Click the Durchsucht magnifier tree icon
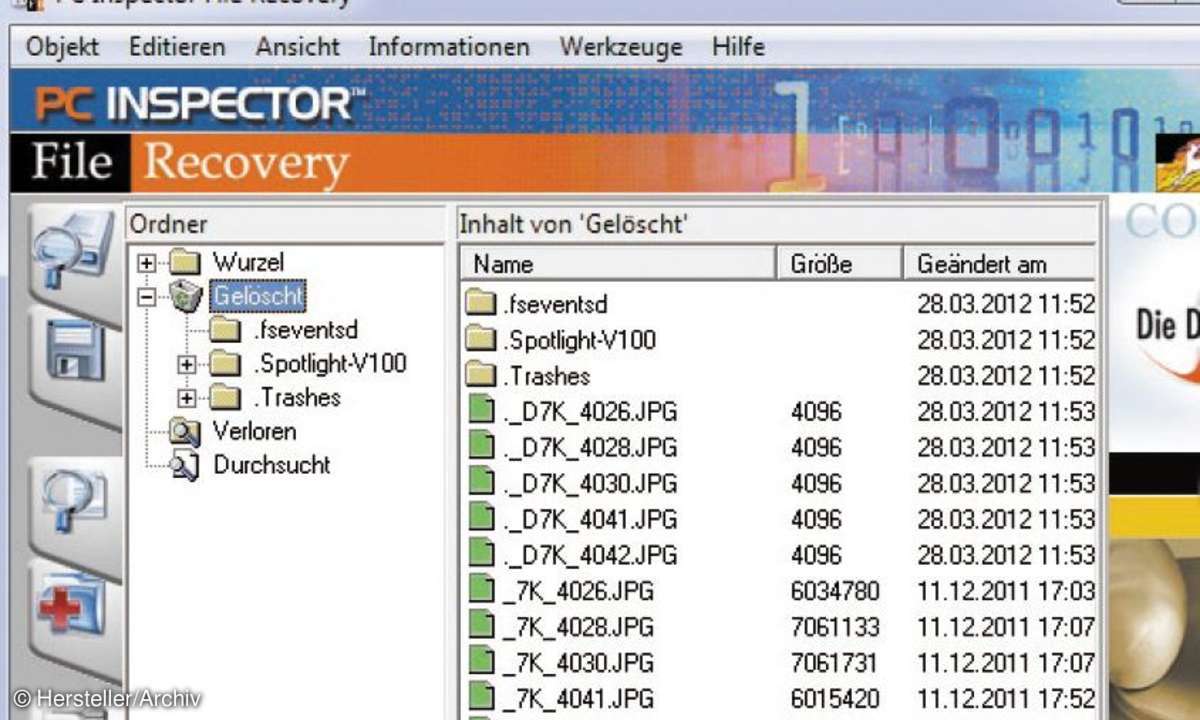This screenshot has height=720, width=1200. coord(184,466)
